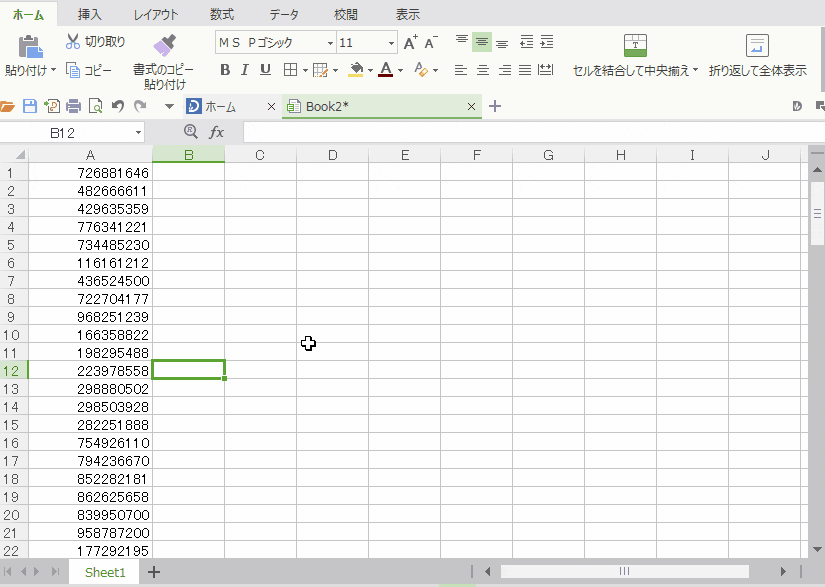
Task: Click the Select All corner button
Action: coord(14,155)
